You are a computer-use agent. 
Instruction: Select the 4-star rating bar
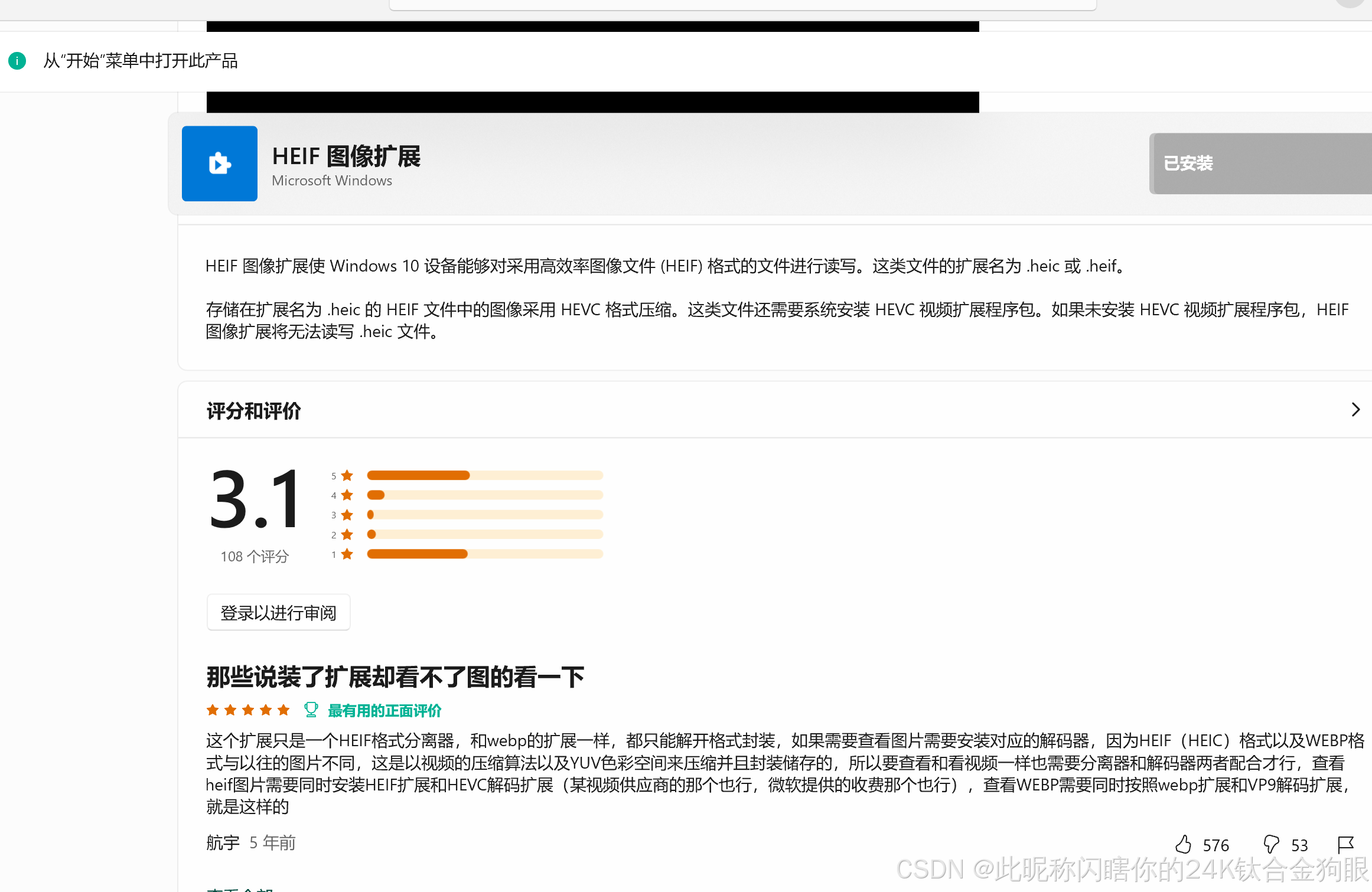(484, 495)
